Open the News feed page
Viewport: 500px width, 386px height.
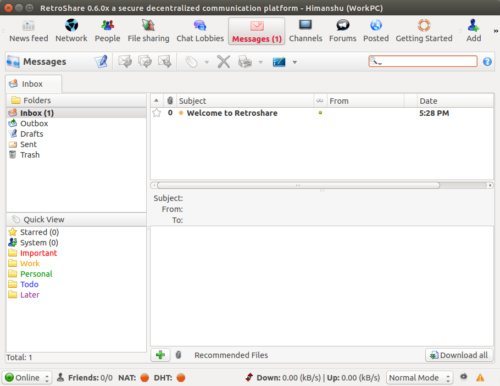click(x=29, y=31)
